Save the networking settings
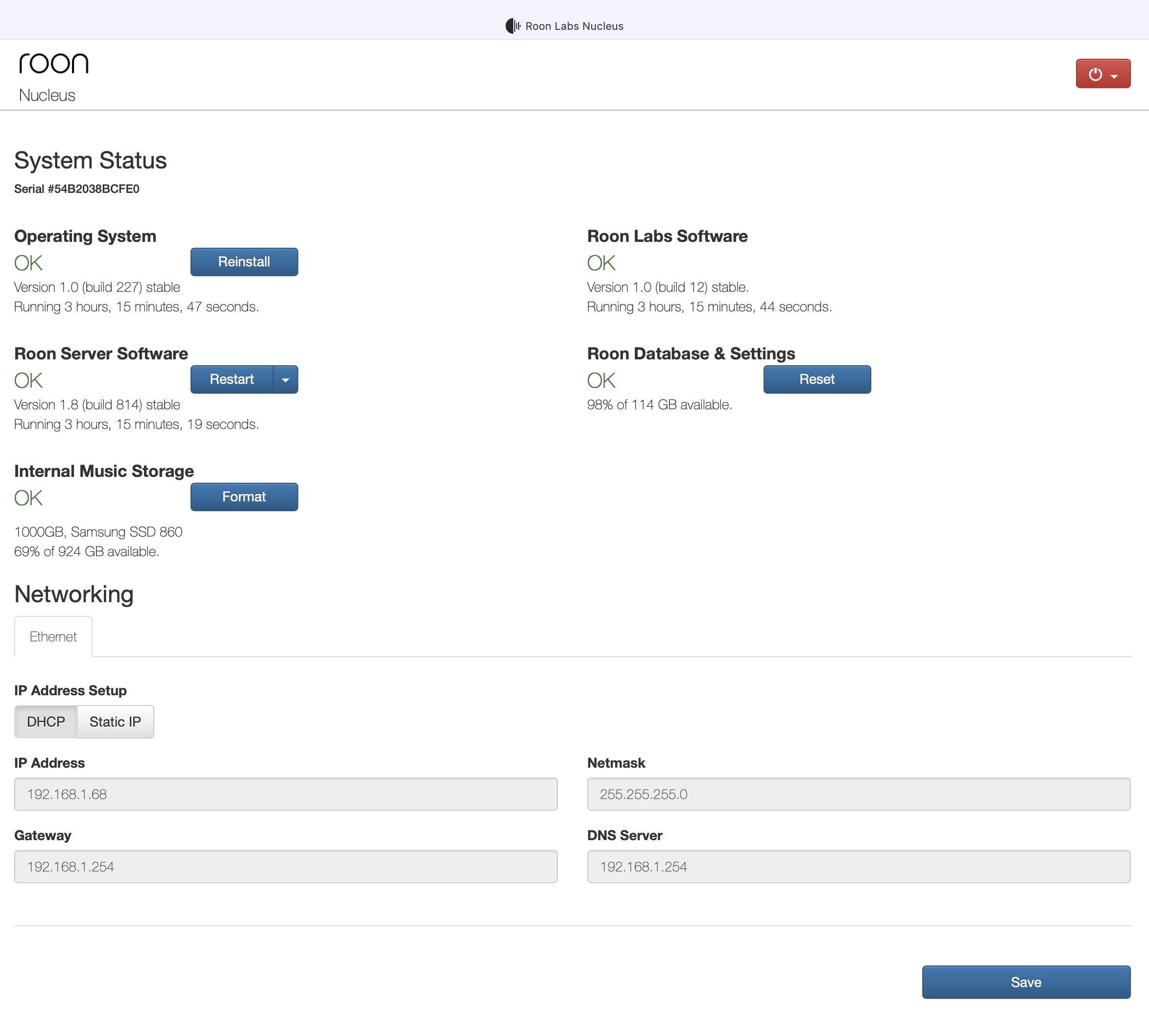Viewport: 1149px width, 1036px height. 1026,982
